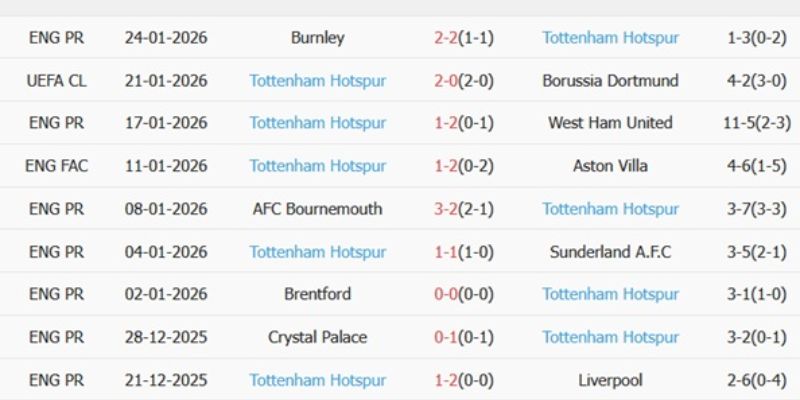Viewport: 800px width, 400px height.
Task: Select the ENG FAC competition label
Action: click(x=57, y=166)
